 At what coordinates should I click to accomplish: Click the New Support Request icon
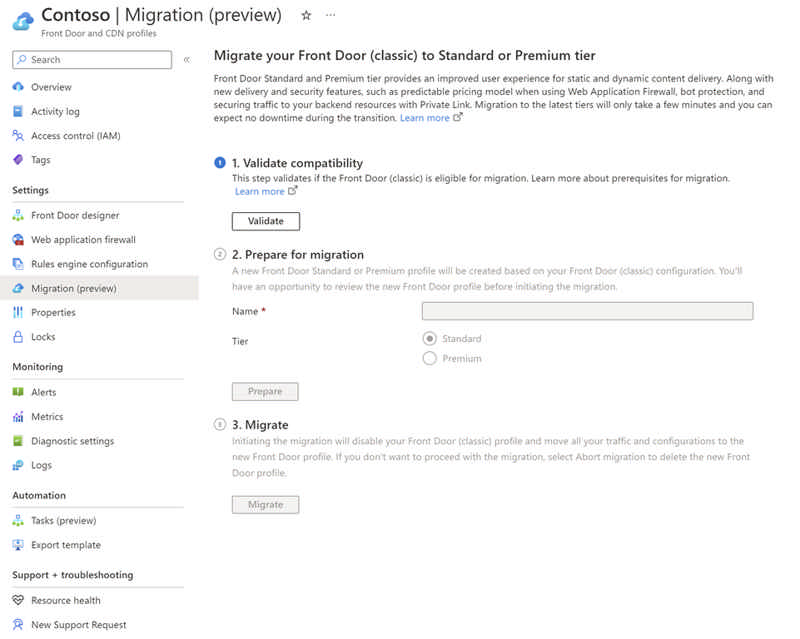click(x=18, y=625)
